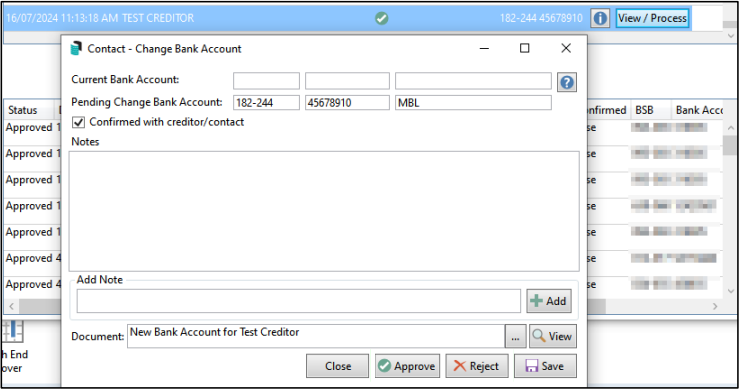Image resolution: width=740 pixels, height=390 pixels.
Task: View the attached document
Action: click(x=553, y=337)
